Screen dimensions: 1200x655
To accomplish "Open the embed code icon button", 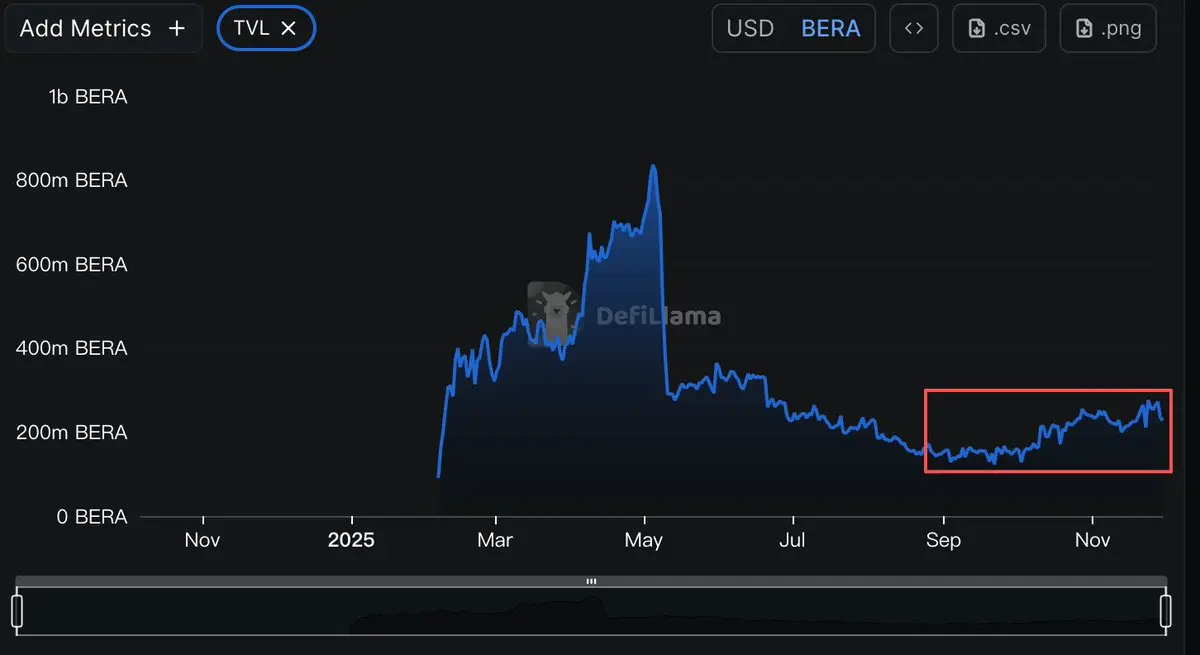I will pos(914,28).
